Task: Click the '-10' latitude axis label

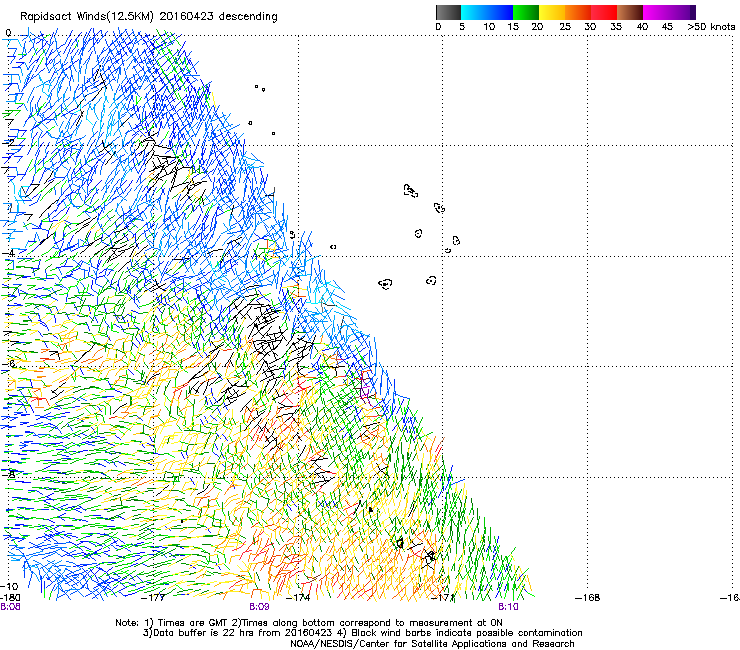Action: (x=9, y=586)
